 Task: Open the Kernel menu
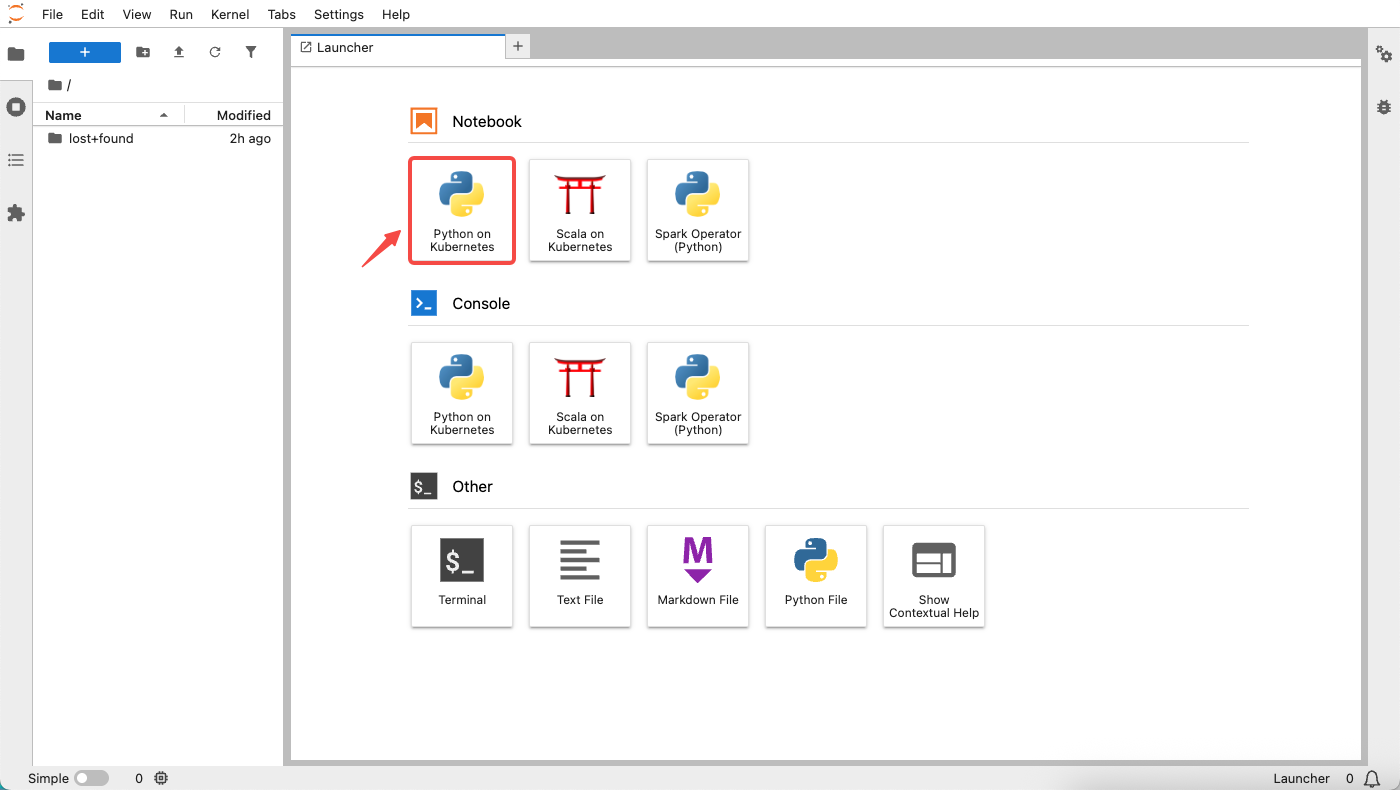point(230,14)
